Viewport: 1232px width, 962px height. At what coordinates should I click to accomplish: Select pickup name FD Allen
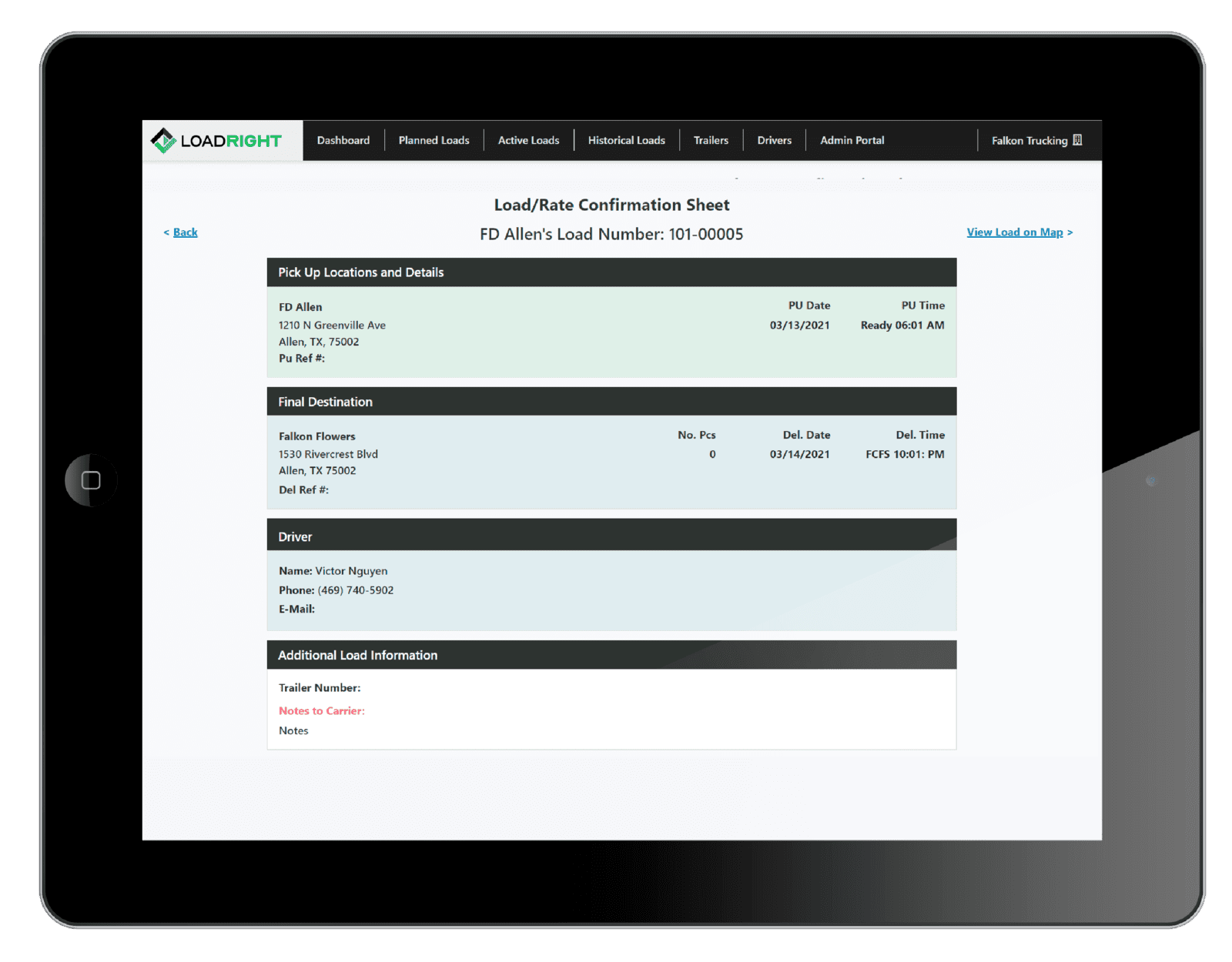coord(300,307)
